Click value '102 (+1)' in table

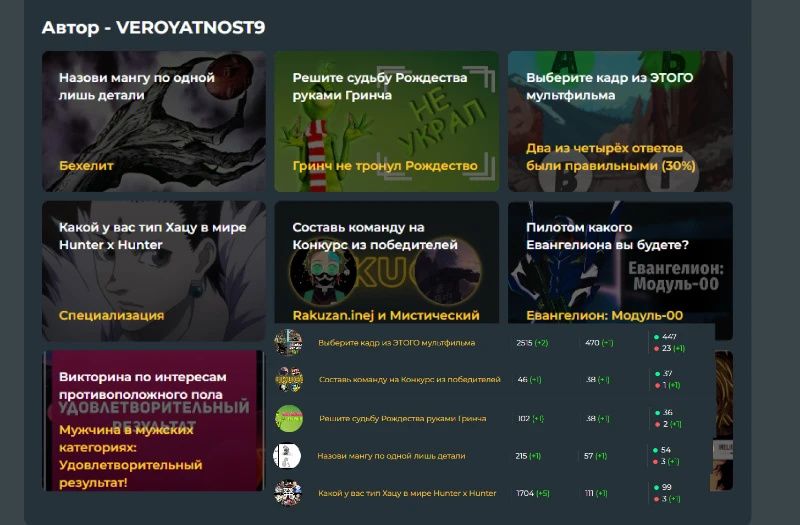point(531,418)
